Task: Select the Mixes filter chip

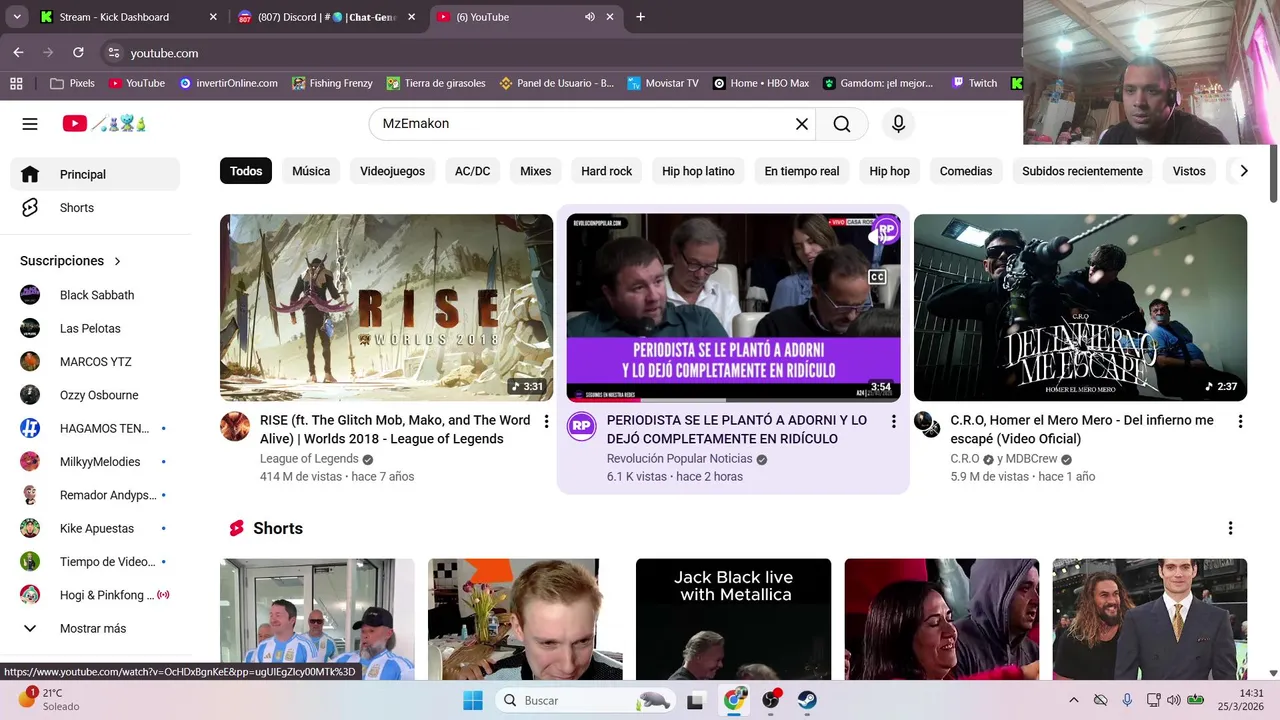Action: point(535,171)
